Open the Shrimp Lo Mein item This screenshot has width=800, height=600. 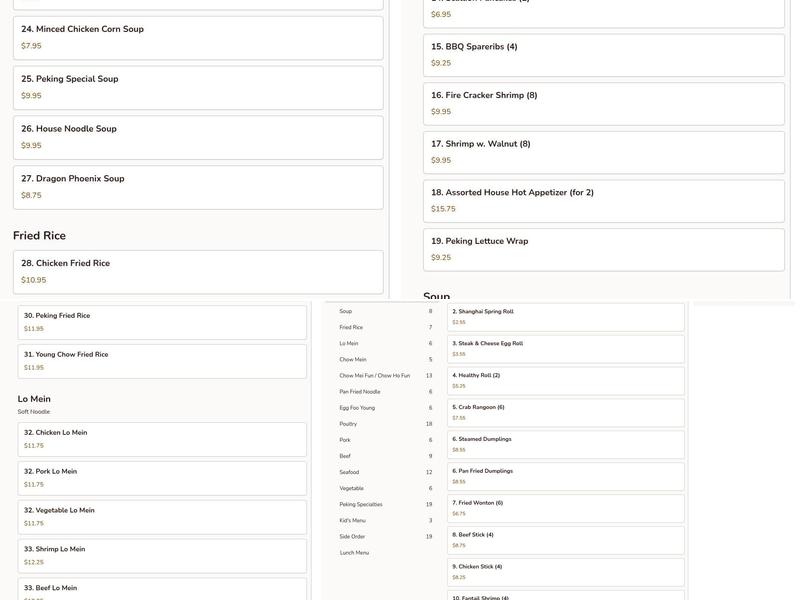[x=162, y=556]
